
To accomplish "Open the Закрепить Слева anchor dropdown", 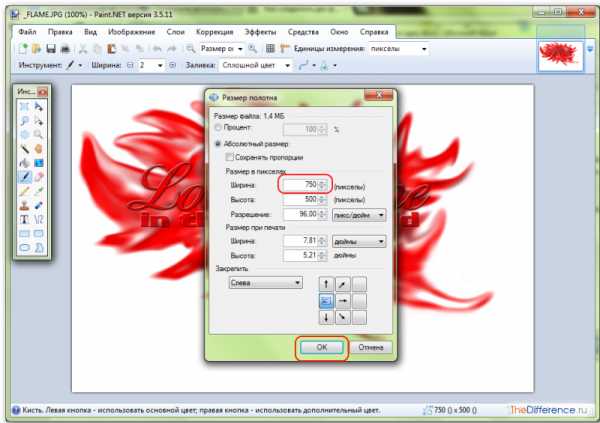I will tap(266, 283).
